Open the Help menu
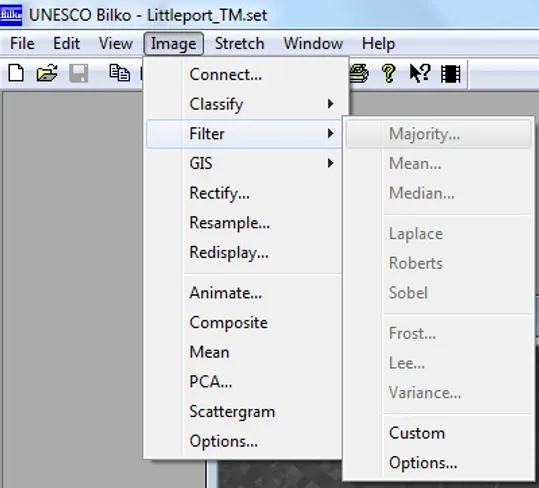 click(378, 44)
